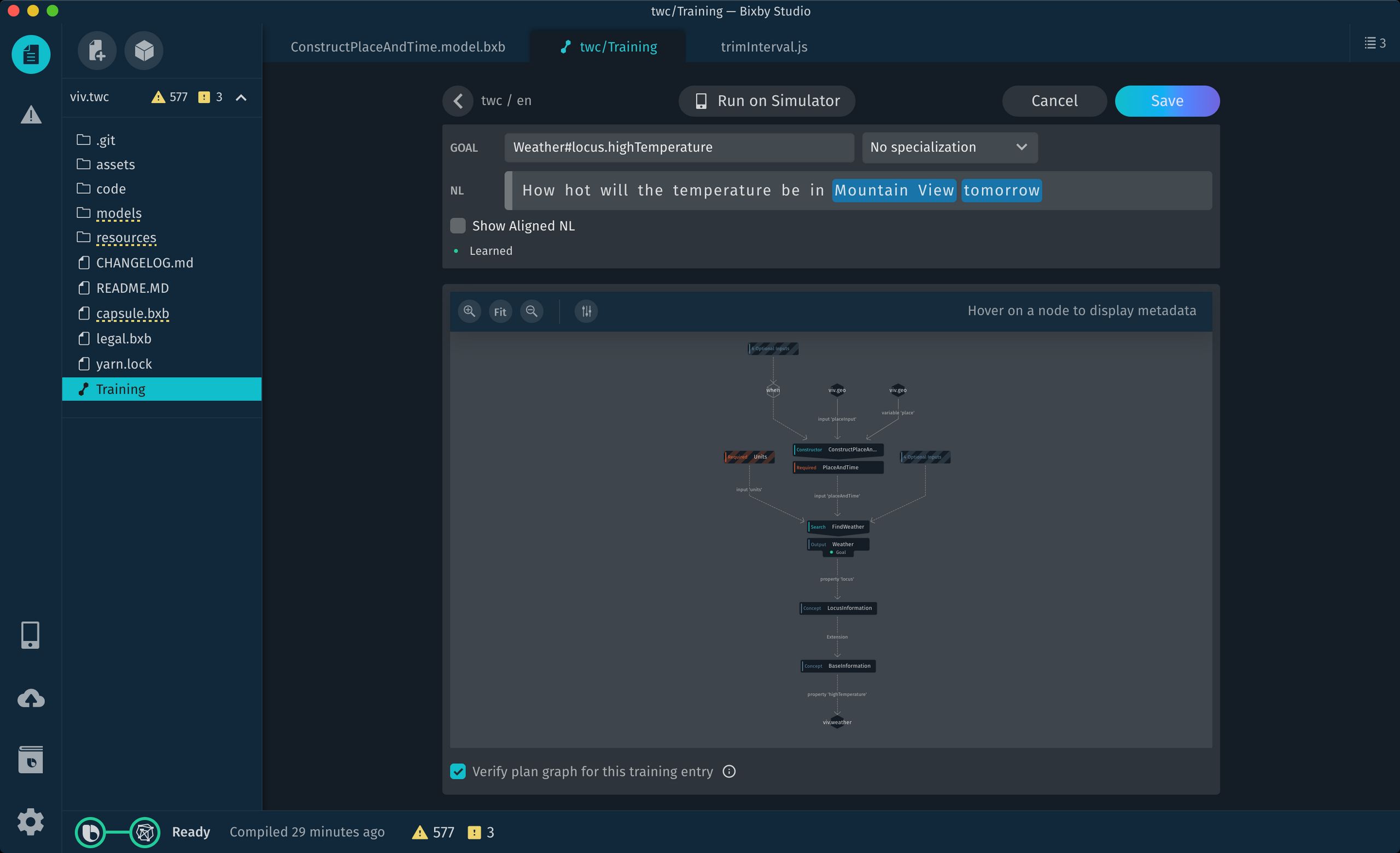Viewport: 1400px width, 853px height.
Task: Click the twc / en breadcrumb text
Action: pos(506,101)
